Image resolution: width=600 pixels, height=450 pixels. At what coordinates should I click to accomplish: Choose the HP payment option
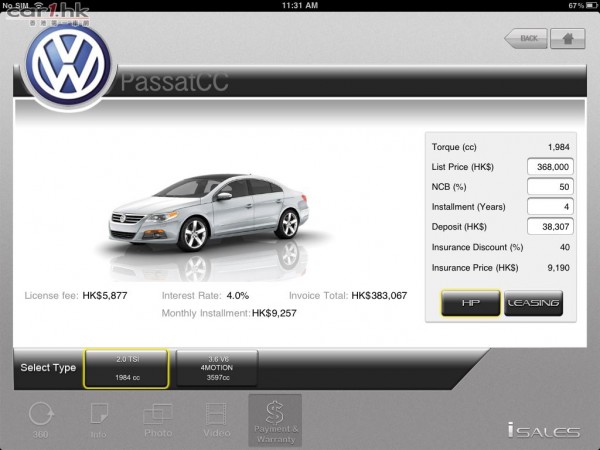tap(471, 303)
